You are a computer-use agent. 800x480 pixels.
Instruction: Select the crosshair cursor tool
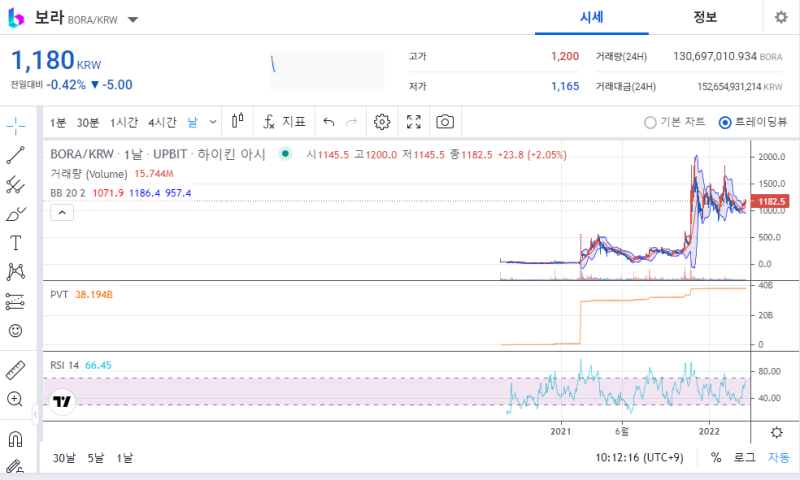point(16,125)
